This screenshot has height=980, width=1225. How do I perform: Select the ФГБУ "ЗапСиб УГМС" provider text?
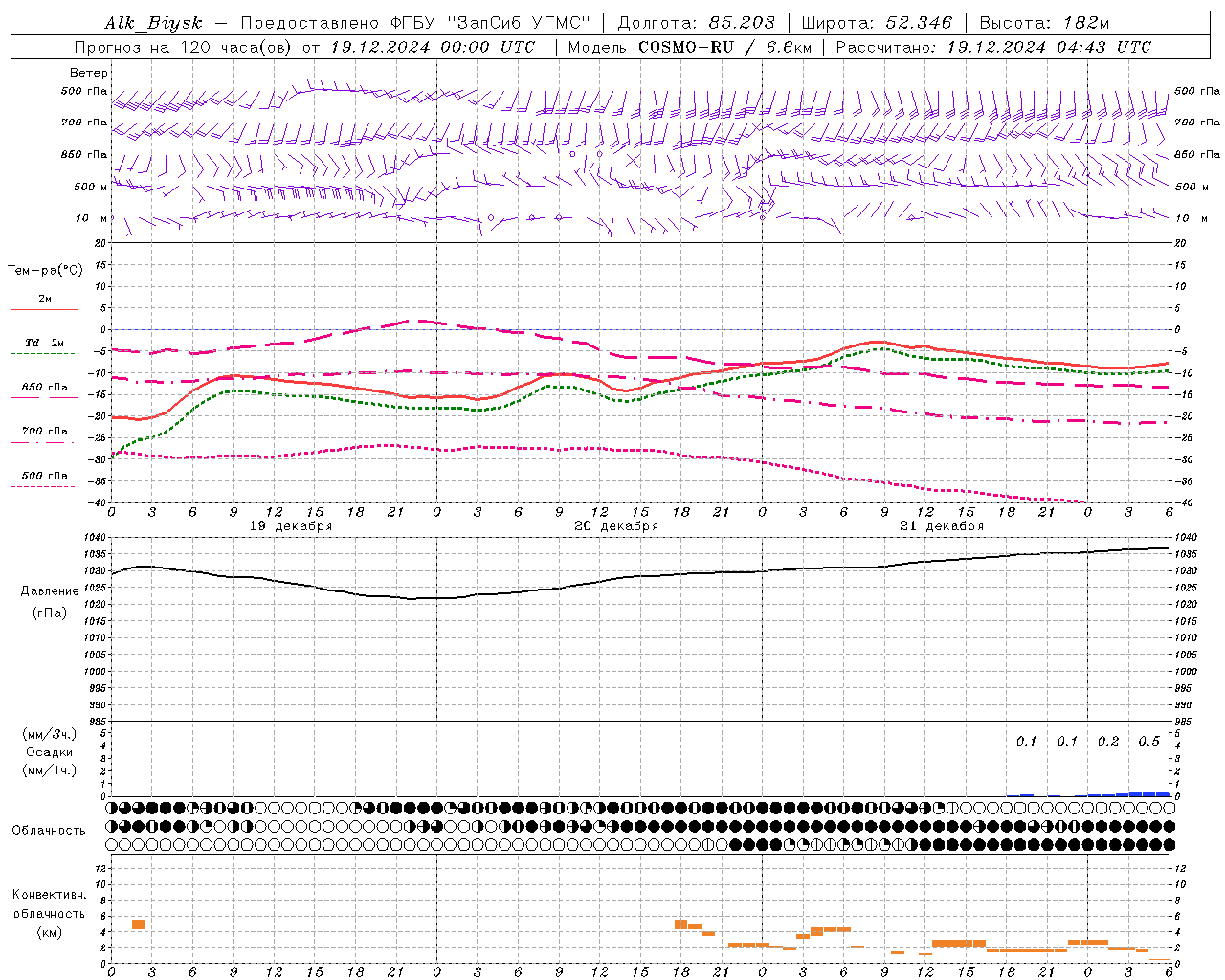click(x=492, y=23)
